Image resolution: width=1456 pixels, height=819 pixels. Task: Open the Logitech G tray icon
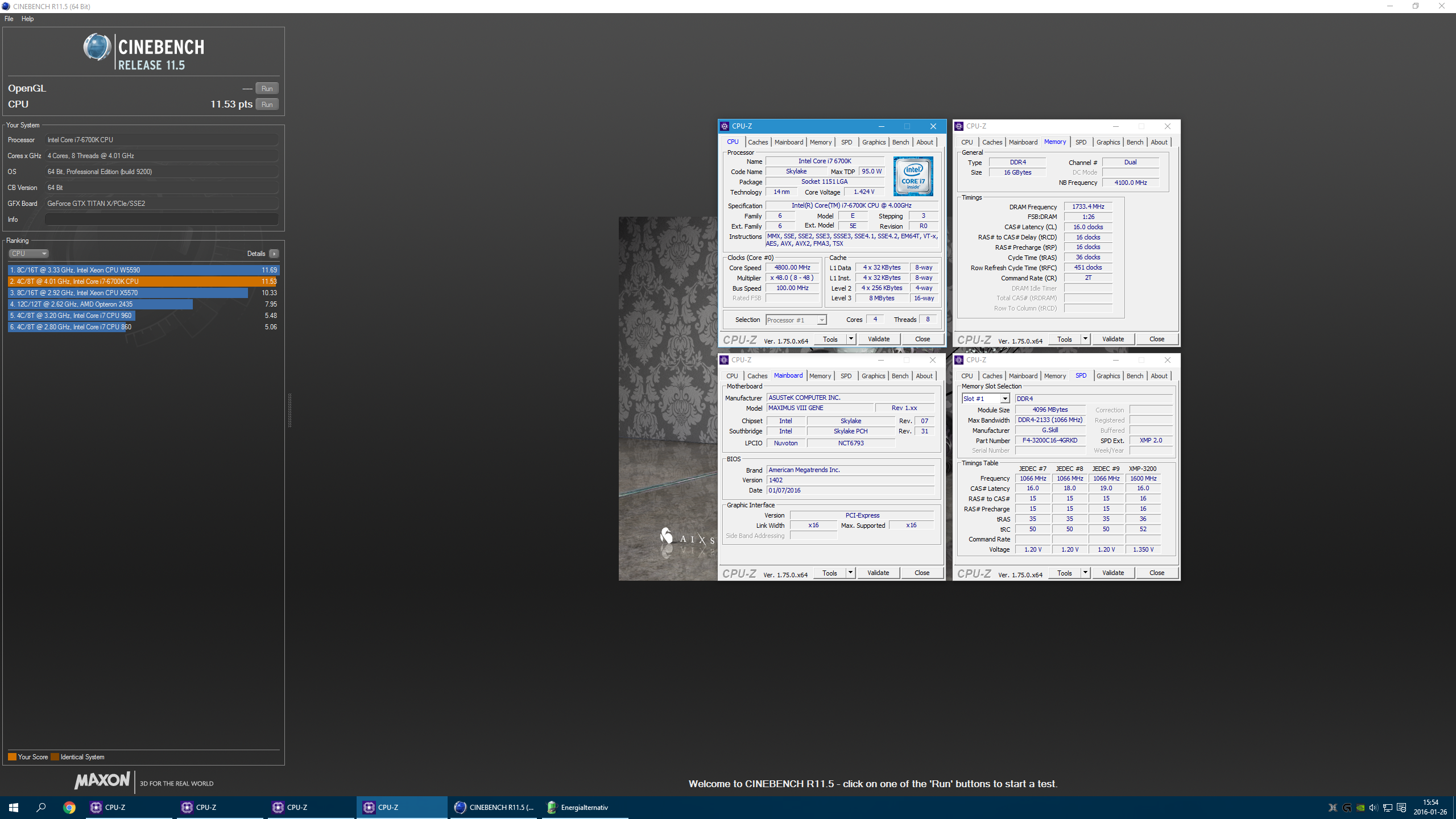1346,808
